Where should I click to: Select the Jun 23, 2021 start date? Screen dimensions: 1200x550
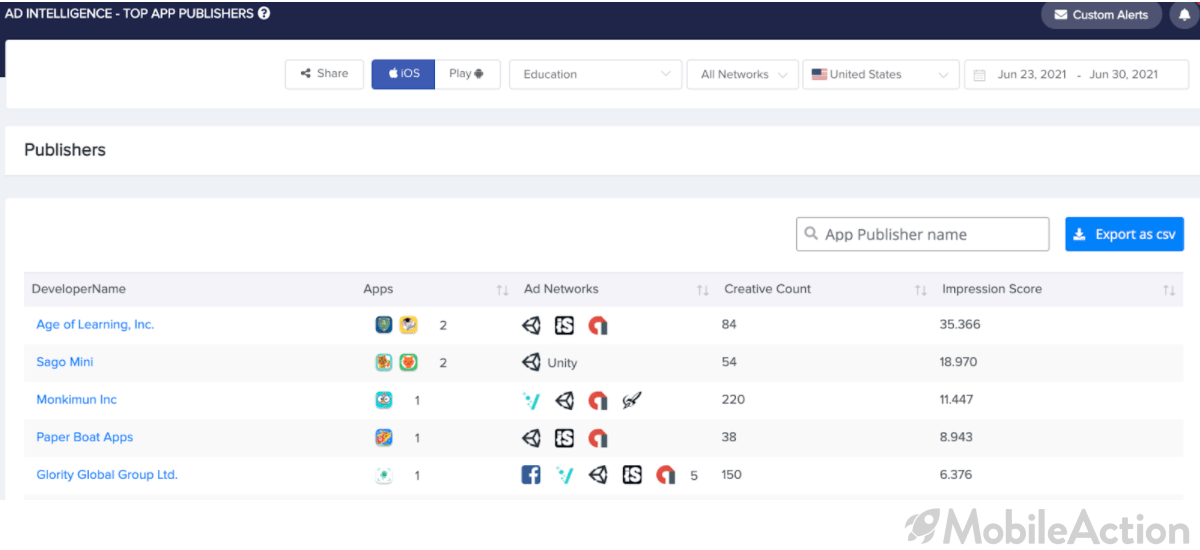1032,75
